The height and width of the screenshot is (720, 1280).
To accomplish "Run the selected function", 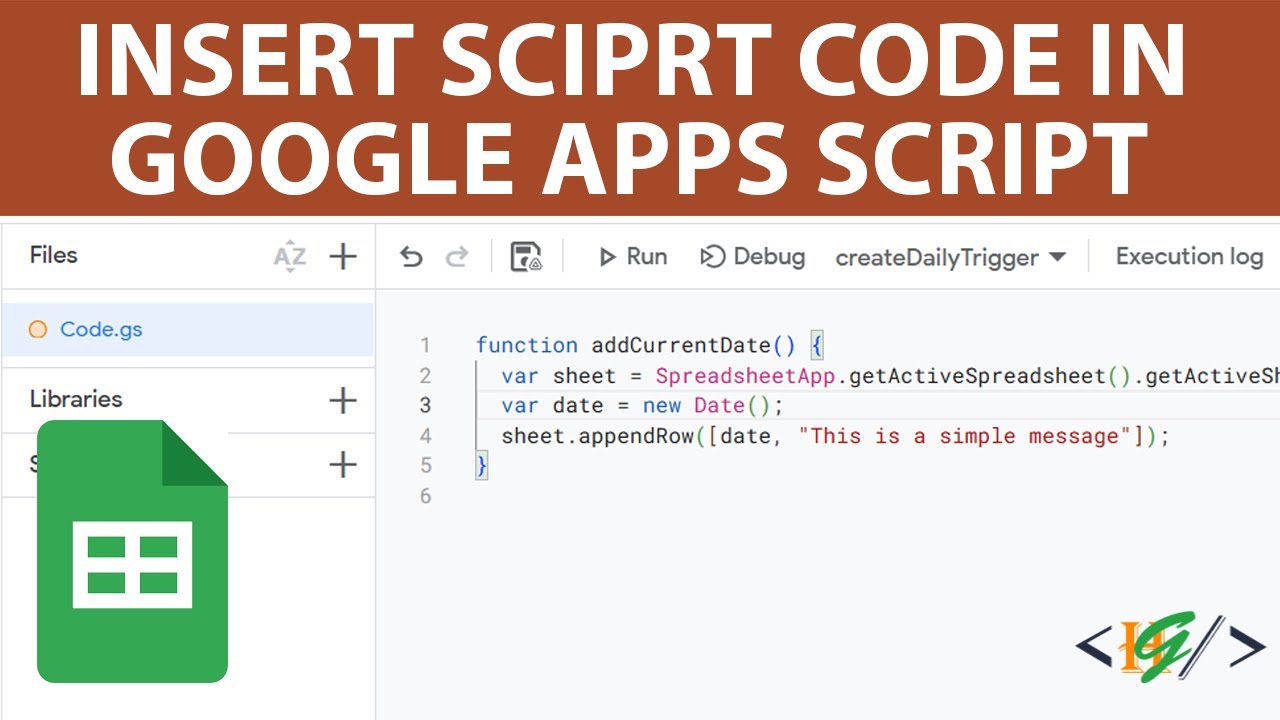I will click(x=632, y=257).
